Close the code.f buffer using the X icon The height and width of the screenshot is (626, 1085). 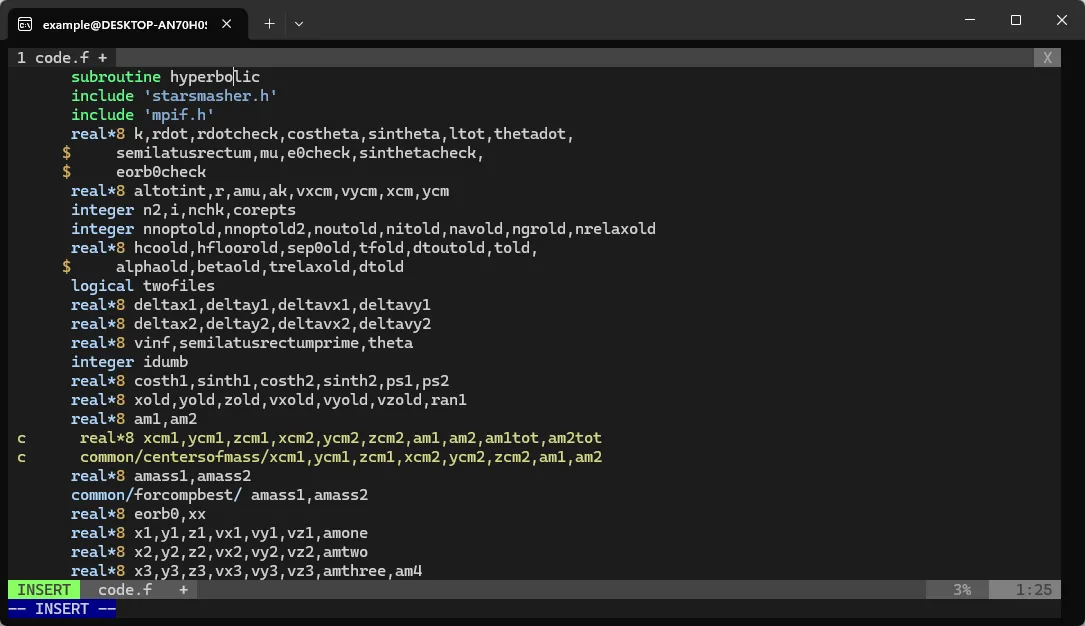tap(1046, 57)
